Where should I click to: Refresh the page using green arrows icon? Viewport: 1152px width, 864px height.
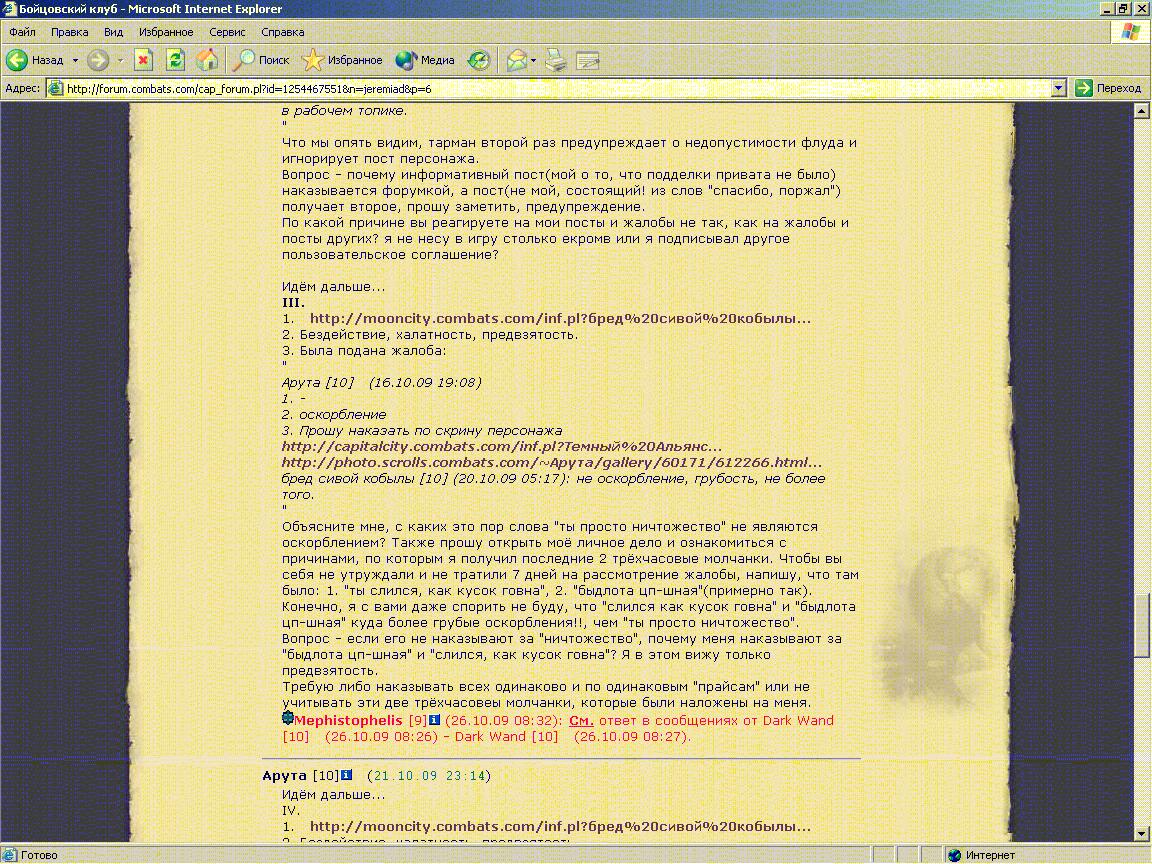pos(175,60)
